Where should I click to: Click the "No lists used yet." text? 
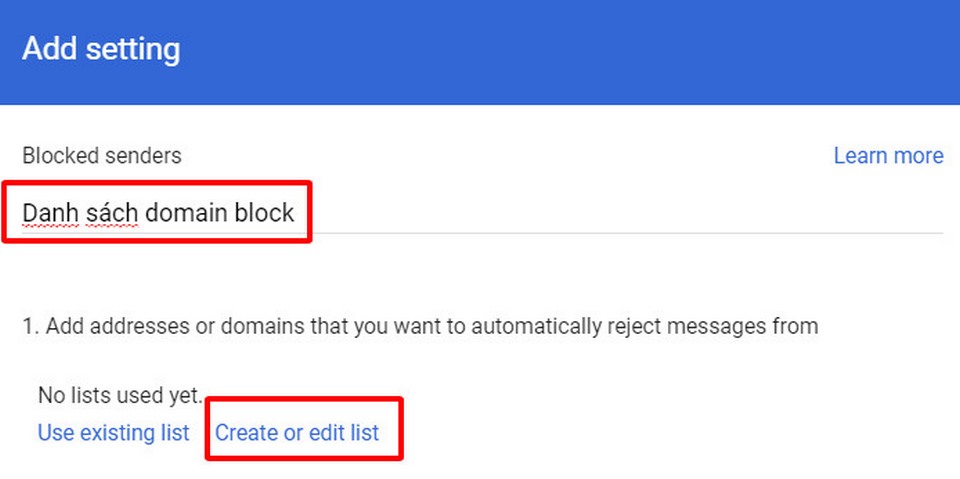(x=120, y=395)
